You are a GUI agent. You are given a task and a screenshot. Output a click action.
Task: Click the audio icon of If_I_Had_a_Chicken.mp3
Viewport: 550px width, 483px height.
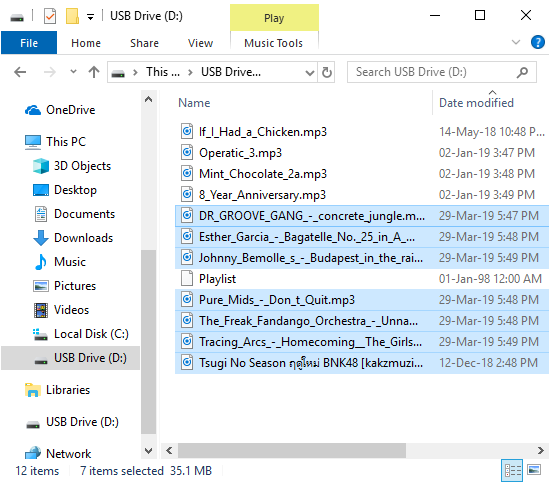[x=187, y=132]
